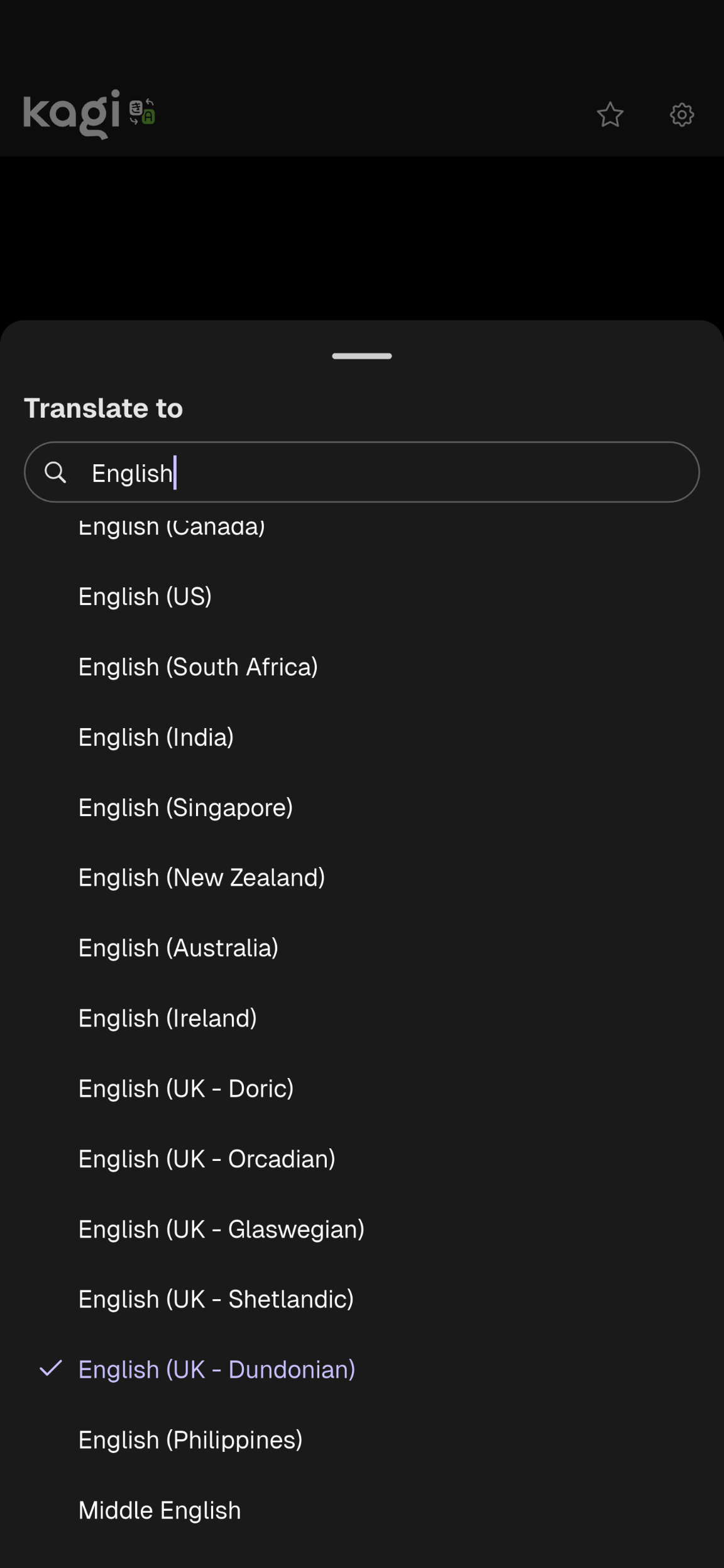This screenshot has height=1568, width=724.
Task: Click the Kagi Translate logo icon
Action: (142, 114)
